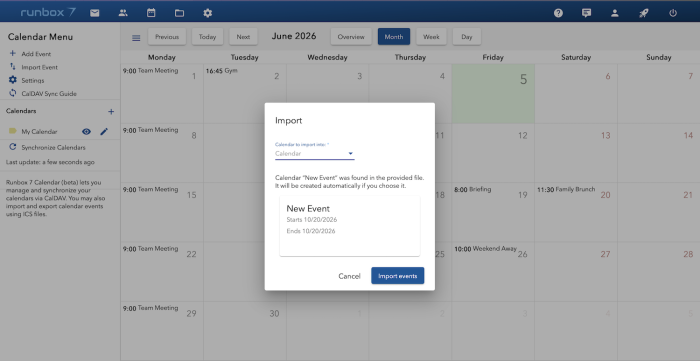Go to Previous month
This screenshot has width=700, height=361.
[167, 37]
